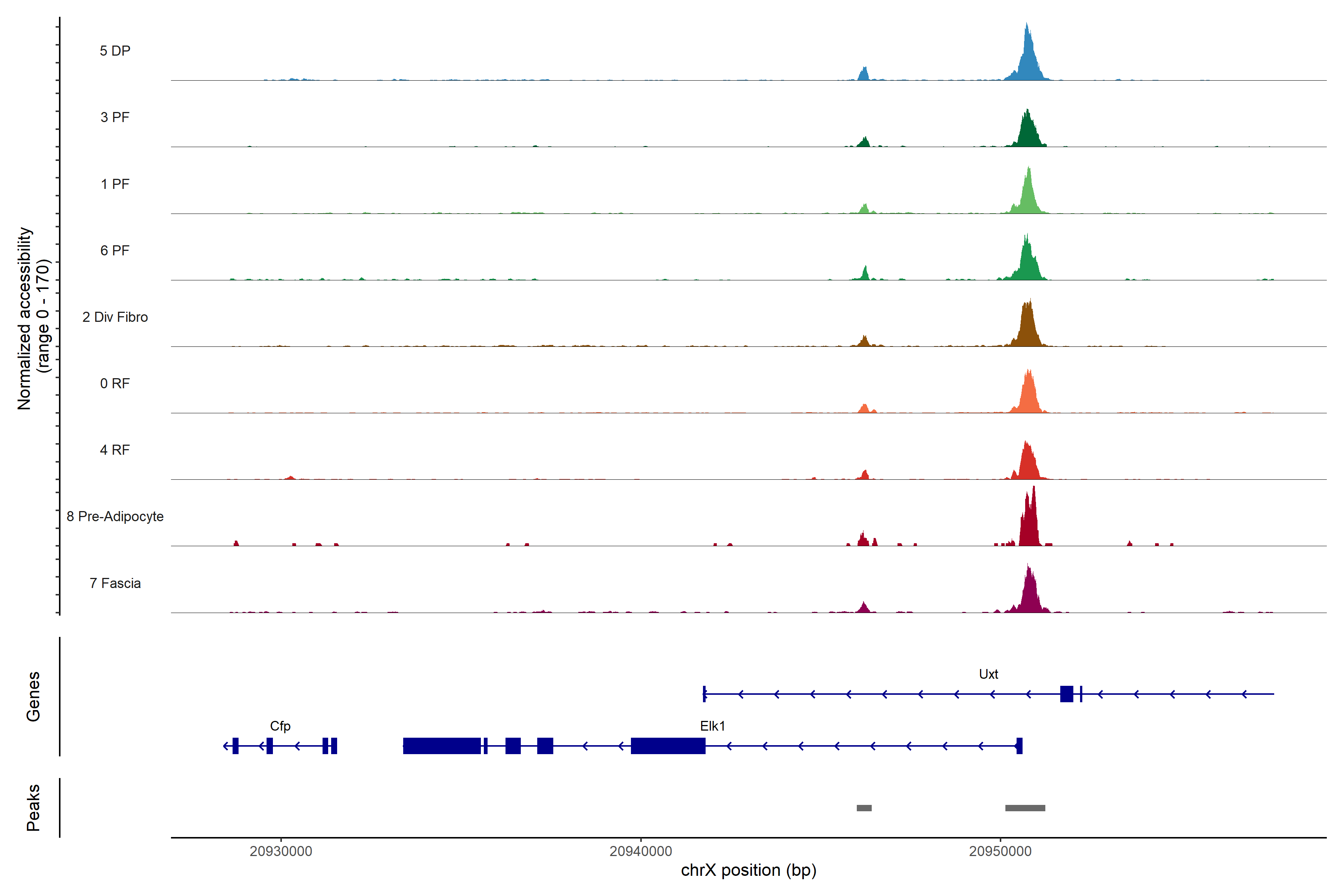
Task: Click the largest Elk1 exon block
Action: 442,746
